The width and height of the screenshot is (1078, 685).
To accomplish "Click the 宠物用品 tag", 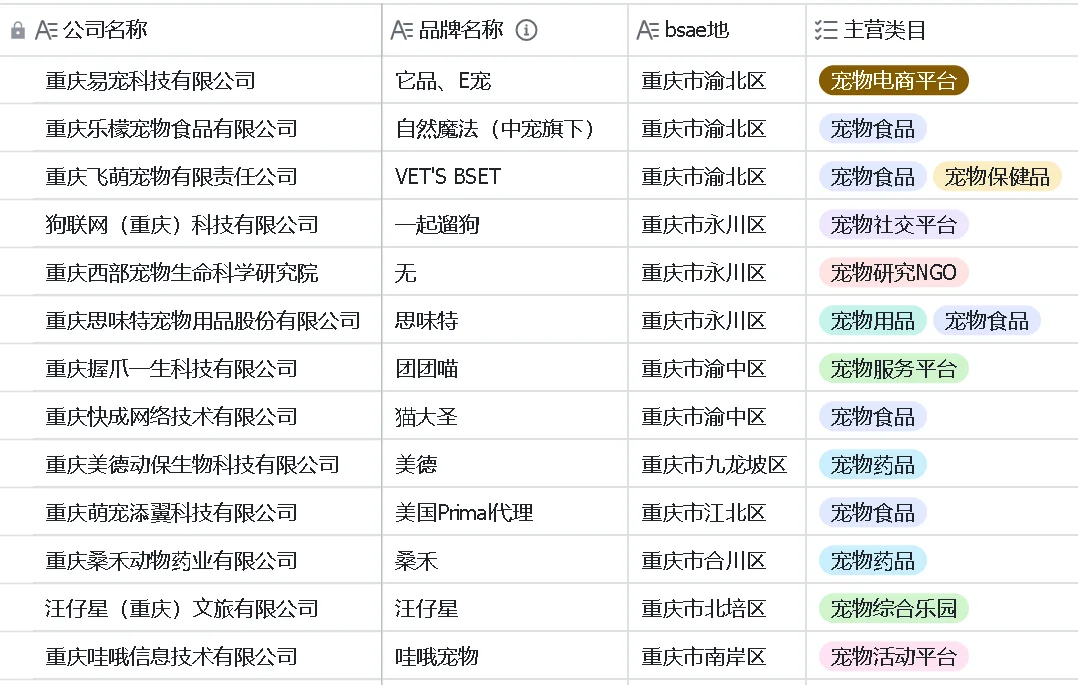I will point(872,320).
